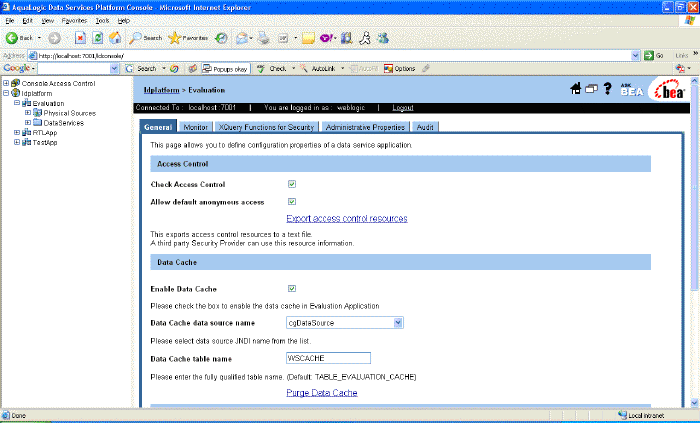Click Data Cache table name field

(328, 358)
